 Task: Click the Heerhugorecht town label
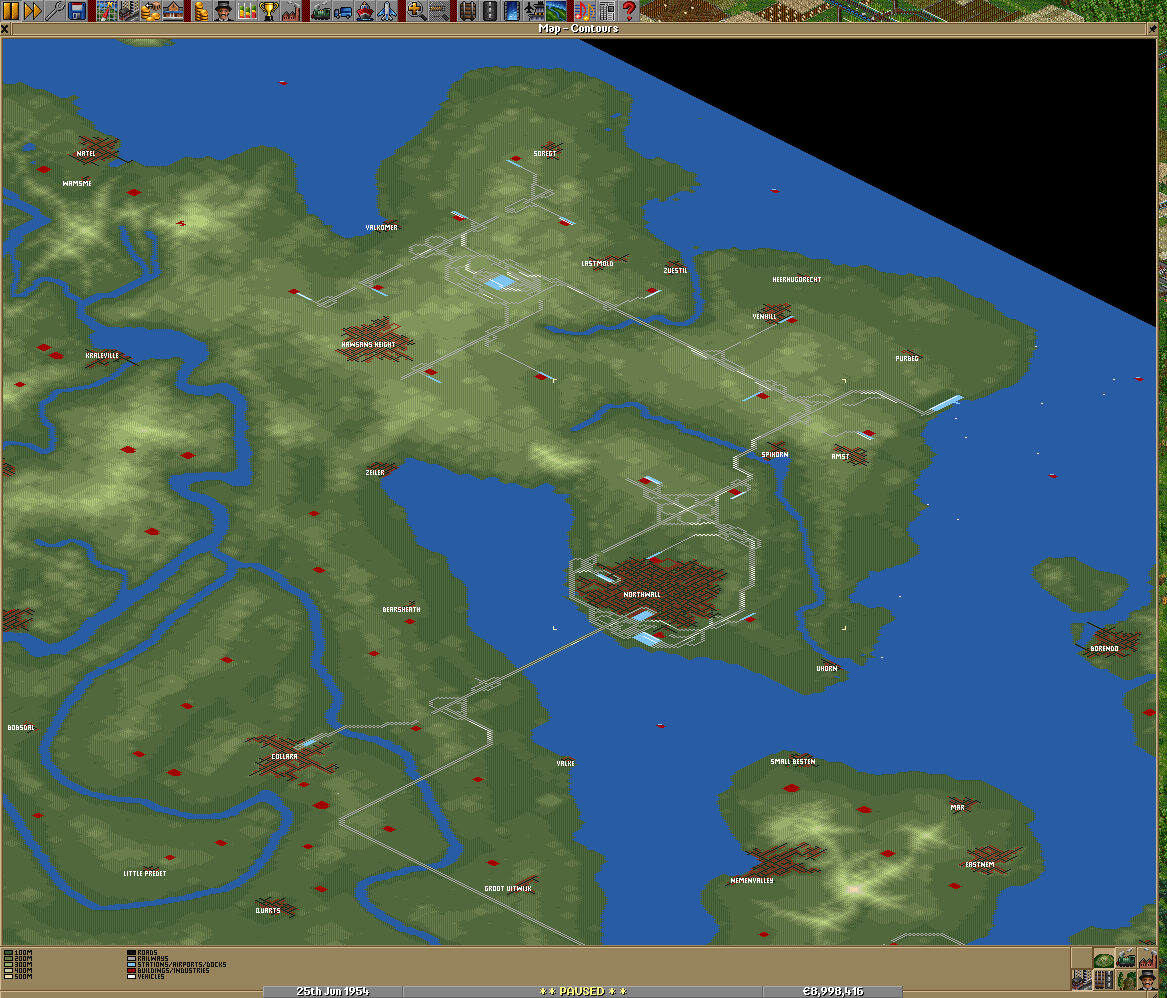click(797, 280)
